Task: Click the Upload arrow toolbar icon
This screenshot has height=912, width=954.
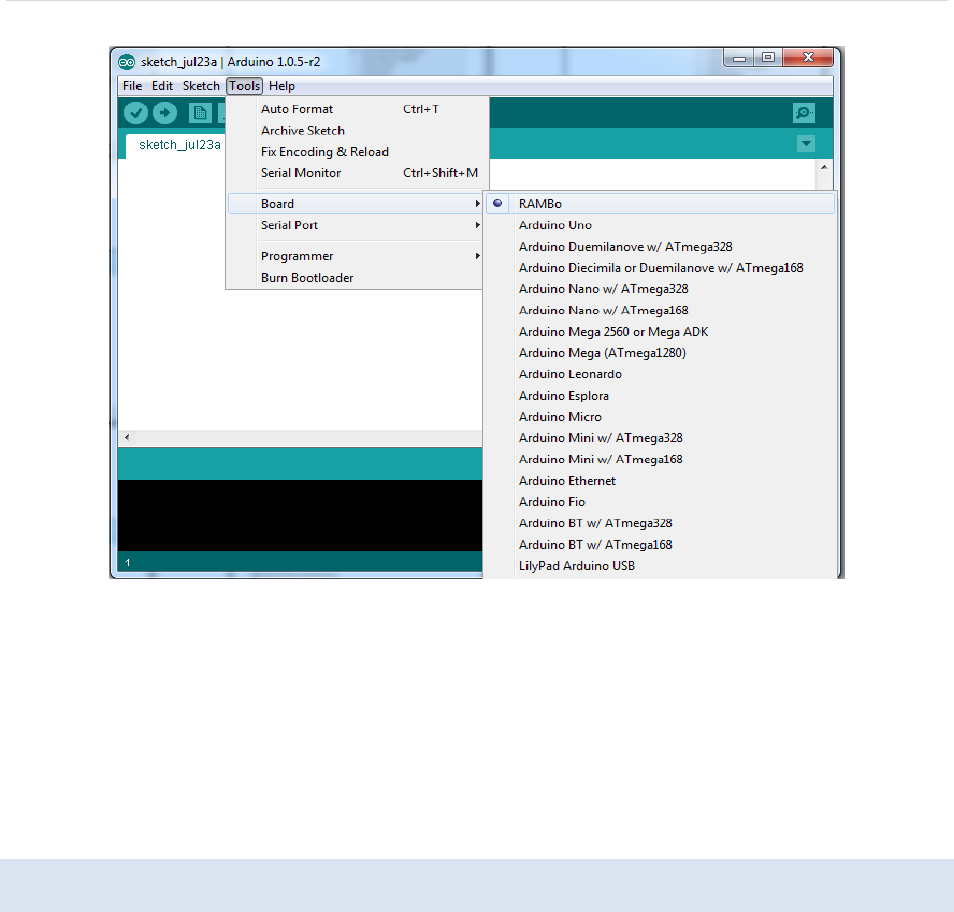Action: coord(165,113)
